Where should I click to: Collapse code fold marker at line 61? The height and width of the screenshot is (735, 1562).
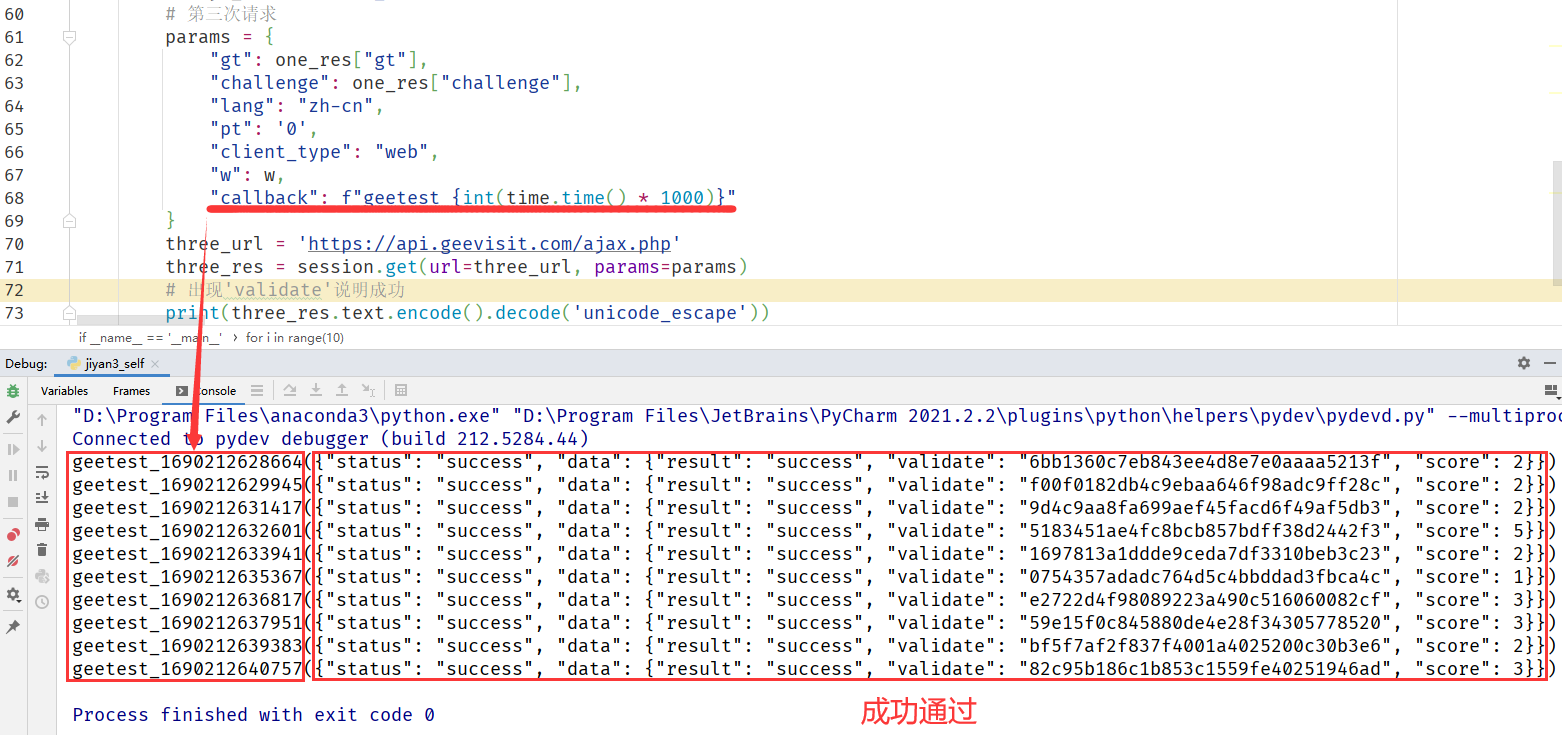coord(69,37)
